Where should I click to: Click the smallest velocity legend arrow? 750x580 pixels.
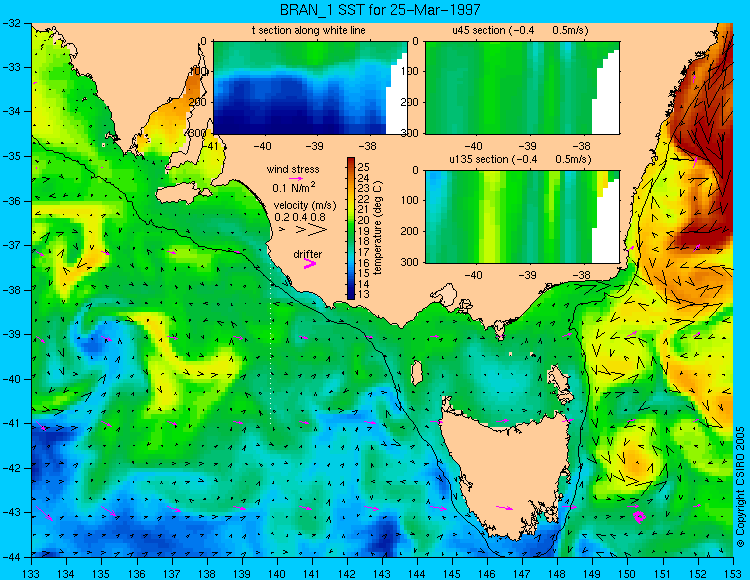click(x=282, y=230)
